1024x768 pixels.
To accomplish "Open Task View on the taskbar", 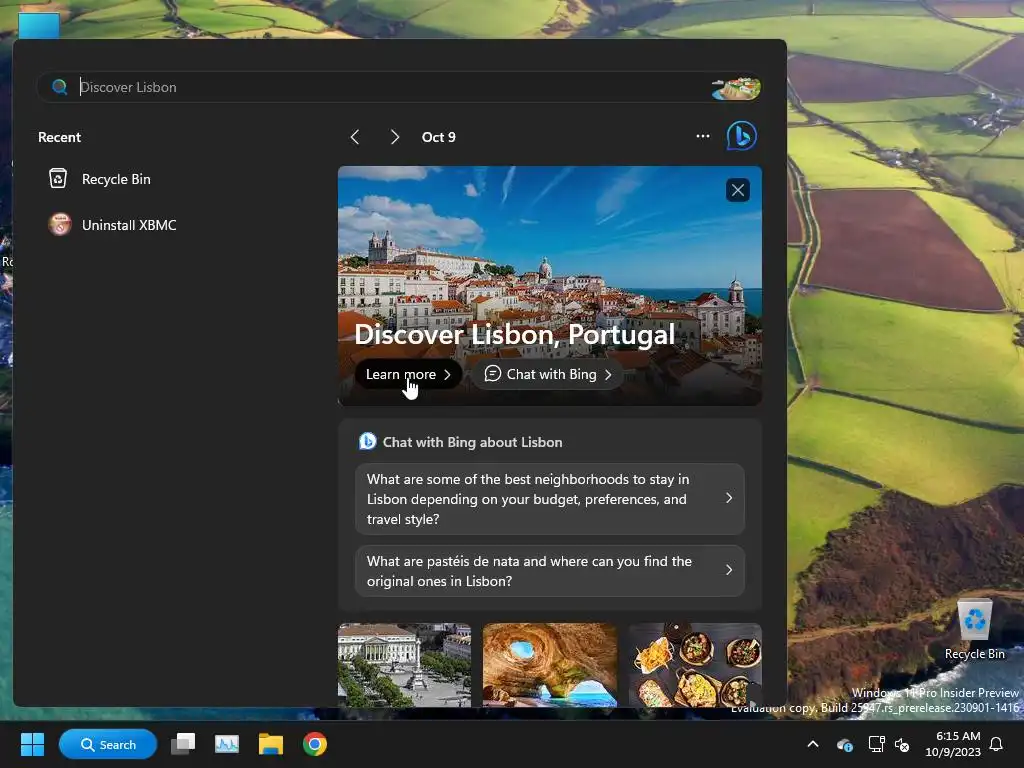I will (183, 744).
